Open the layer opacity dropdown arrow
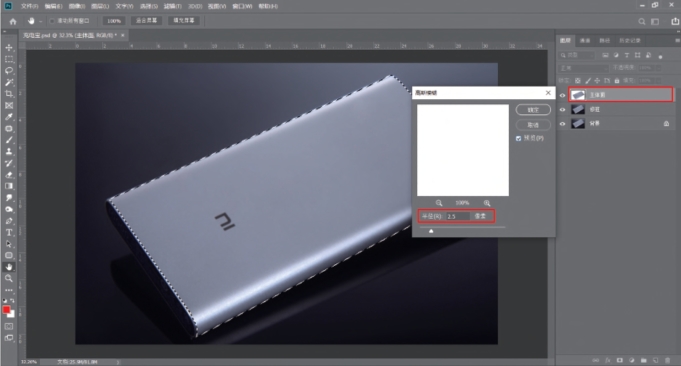 click(x=659, y=68)
